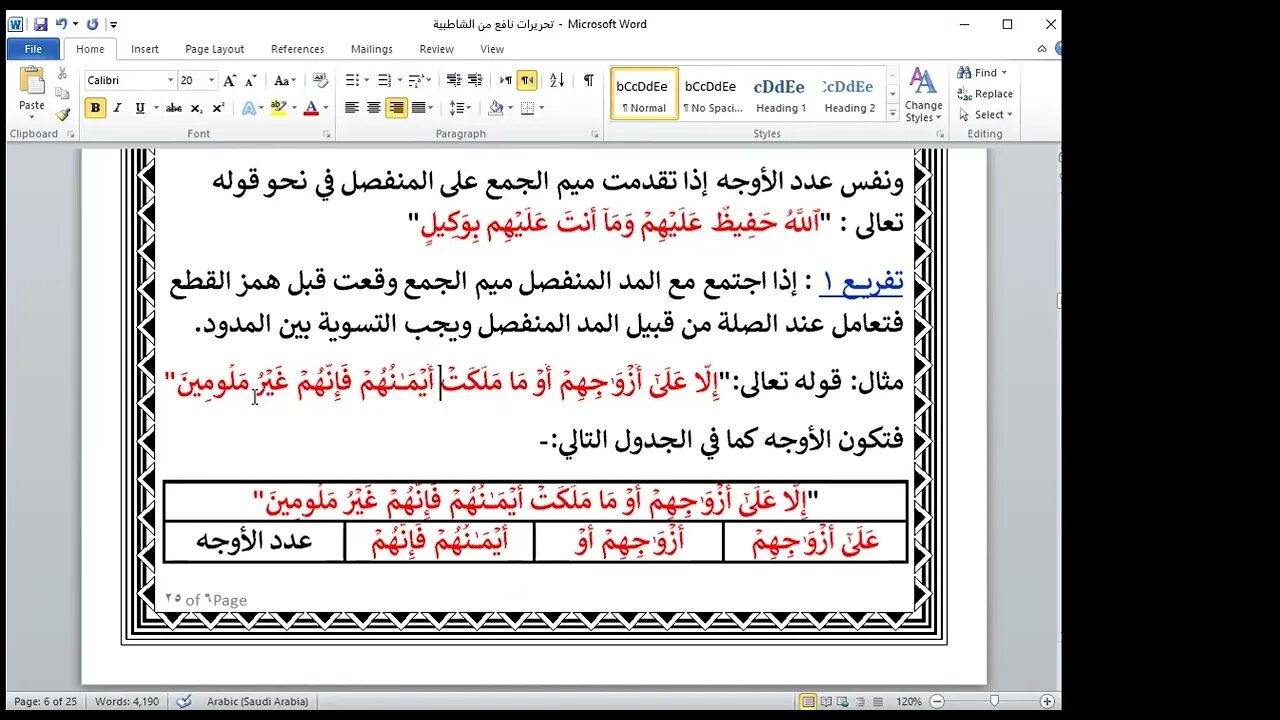Click Find in Editing group
The height and width of the screenshot is (720, 1280).
click(x=984, y=73)
